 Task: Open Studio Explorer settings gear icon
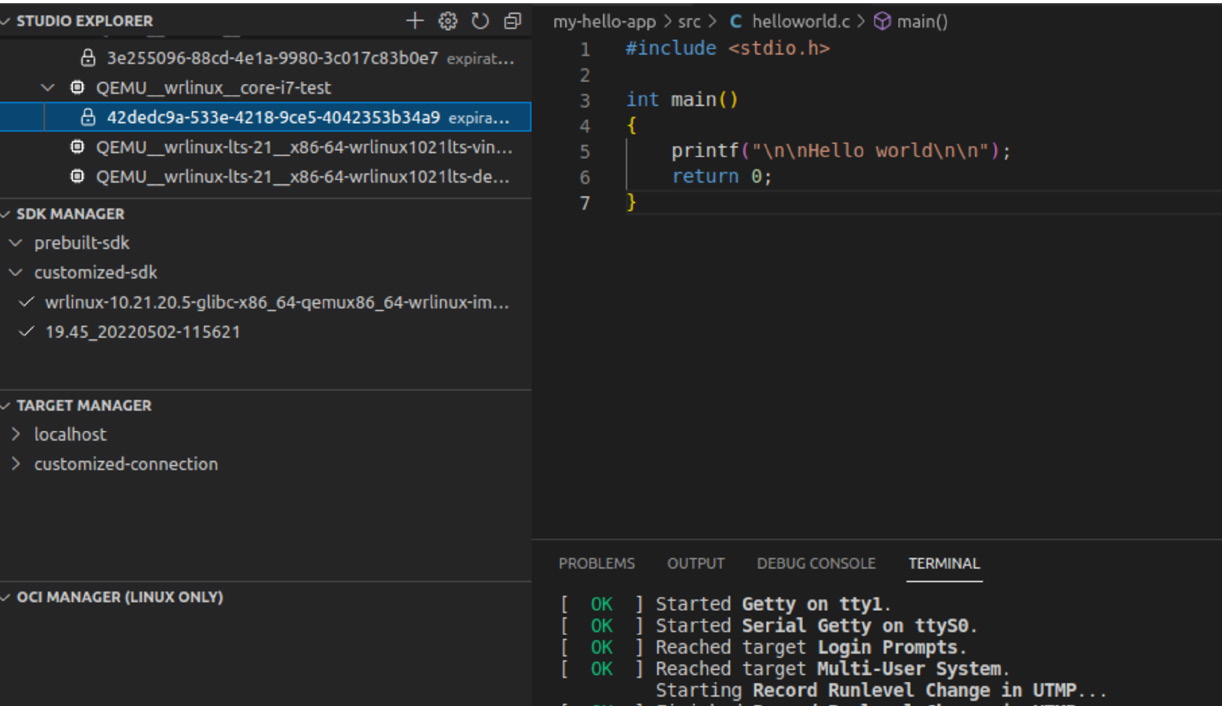coord(448,21)
